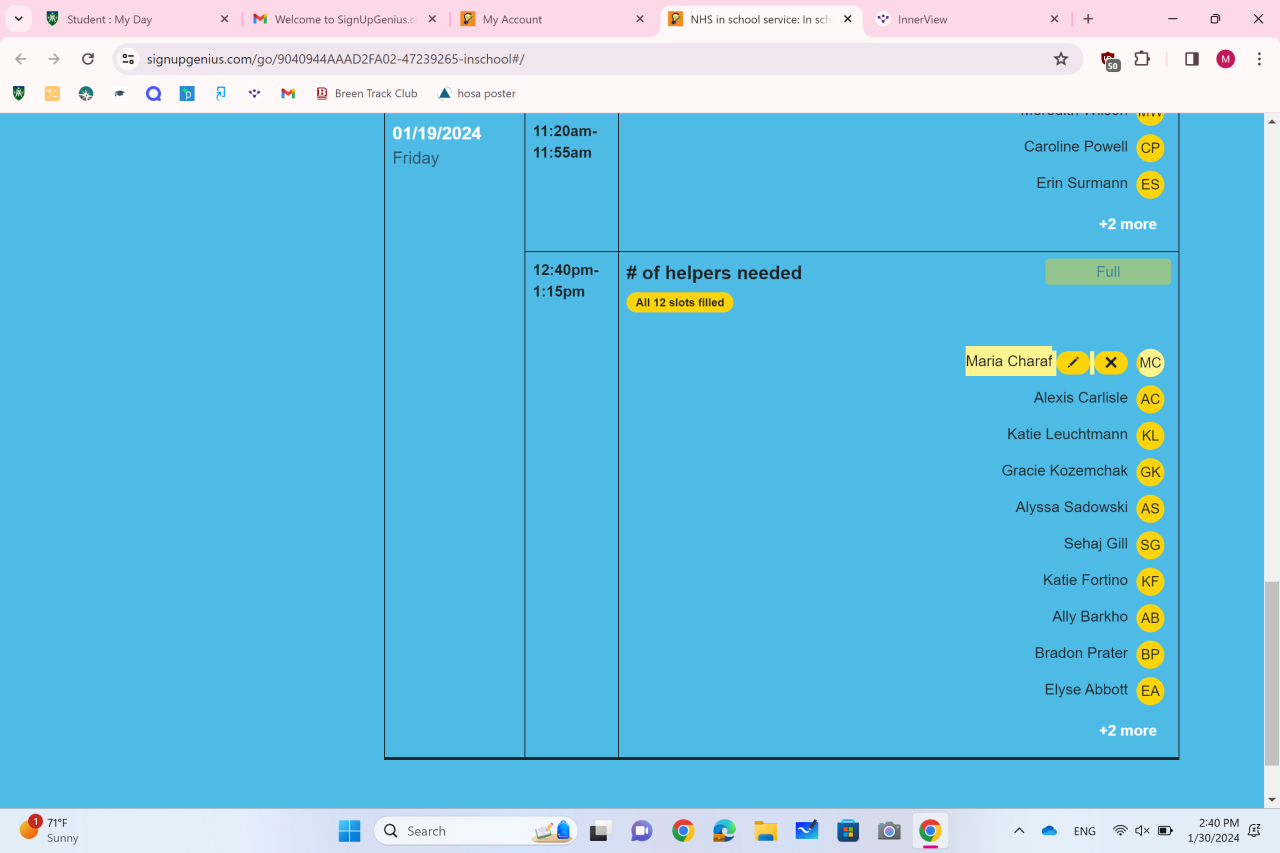1280x853 pixels.
Task: Open the weather widget showing 71°F
Action: pyautogui.click(x=50, y=830)
